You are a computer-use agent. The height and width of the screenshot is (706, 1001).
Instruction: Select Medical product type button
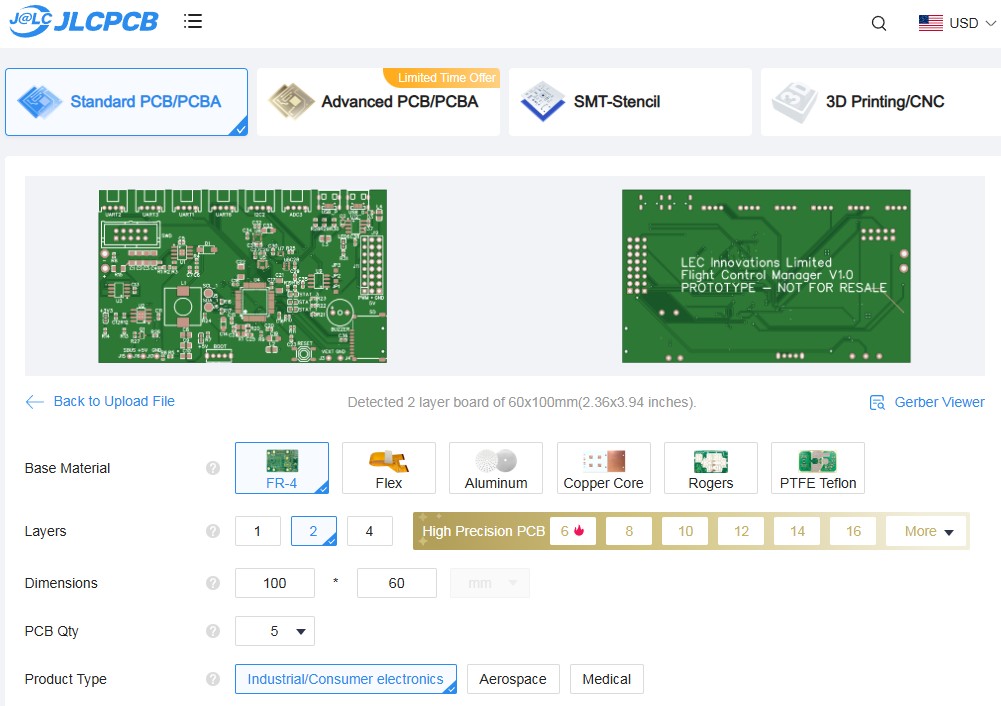[606, 679]
